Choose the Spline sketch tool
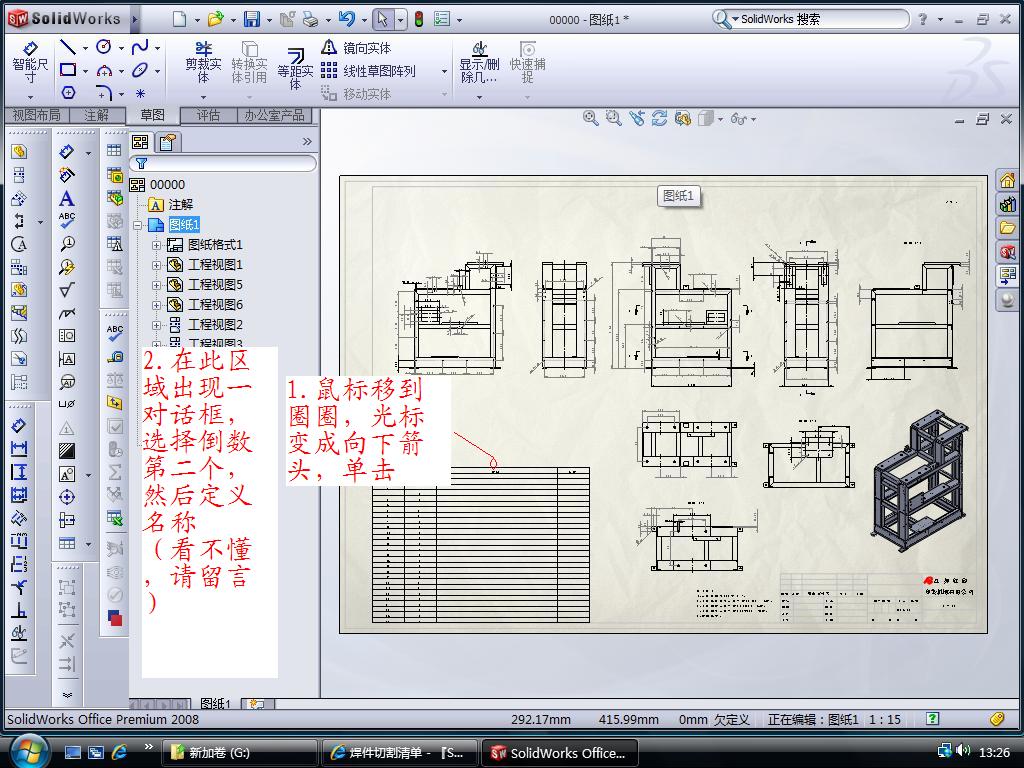This screenshot has width=1024, height=768. tap(140, 47)
